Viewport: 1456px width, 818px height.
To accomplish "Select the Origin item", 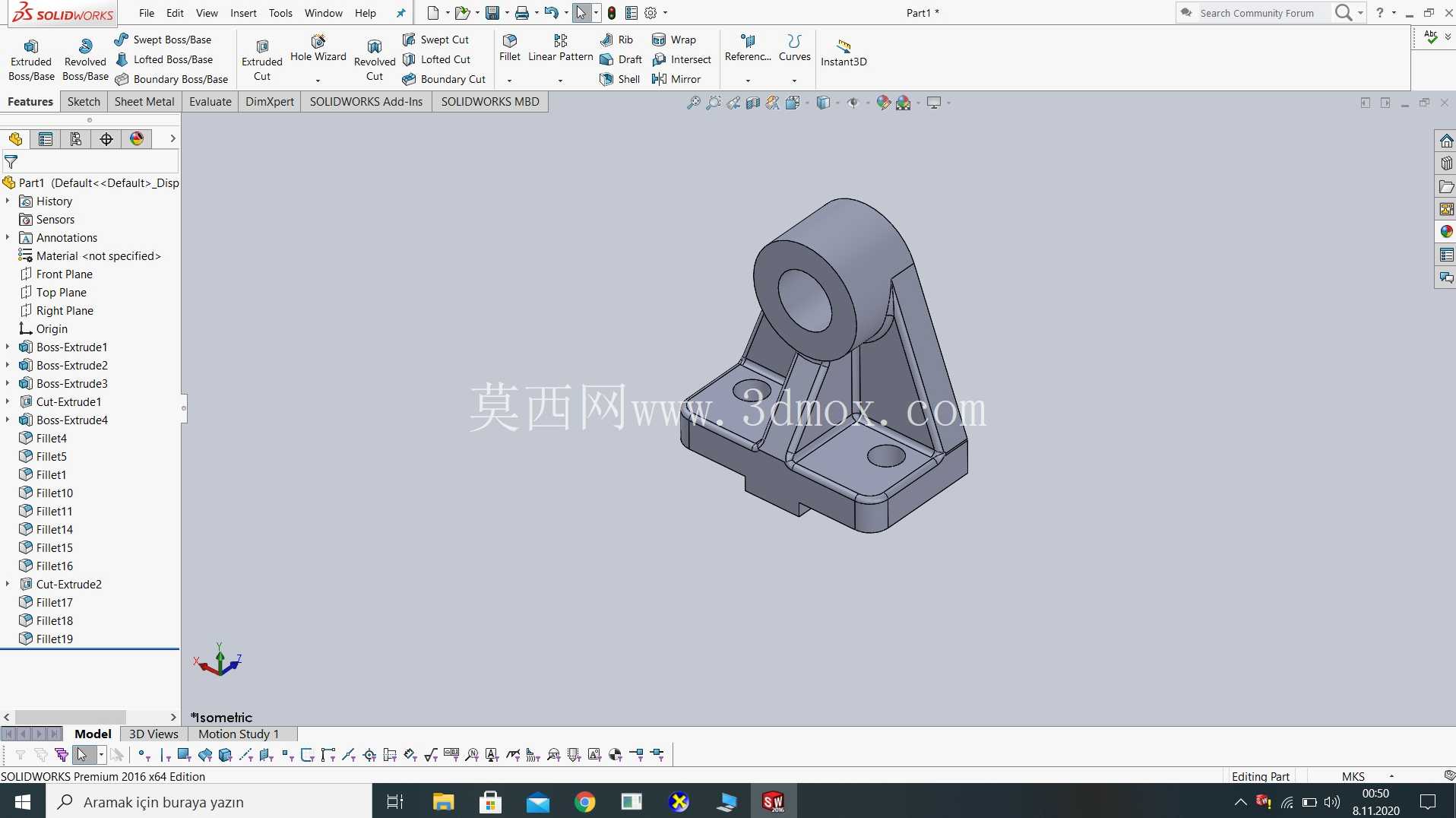I will (x=43, y=328).
